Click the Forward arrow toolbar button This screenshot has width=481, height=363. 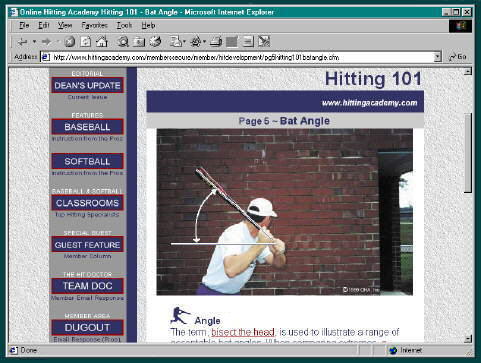point(46,42)
